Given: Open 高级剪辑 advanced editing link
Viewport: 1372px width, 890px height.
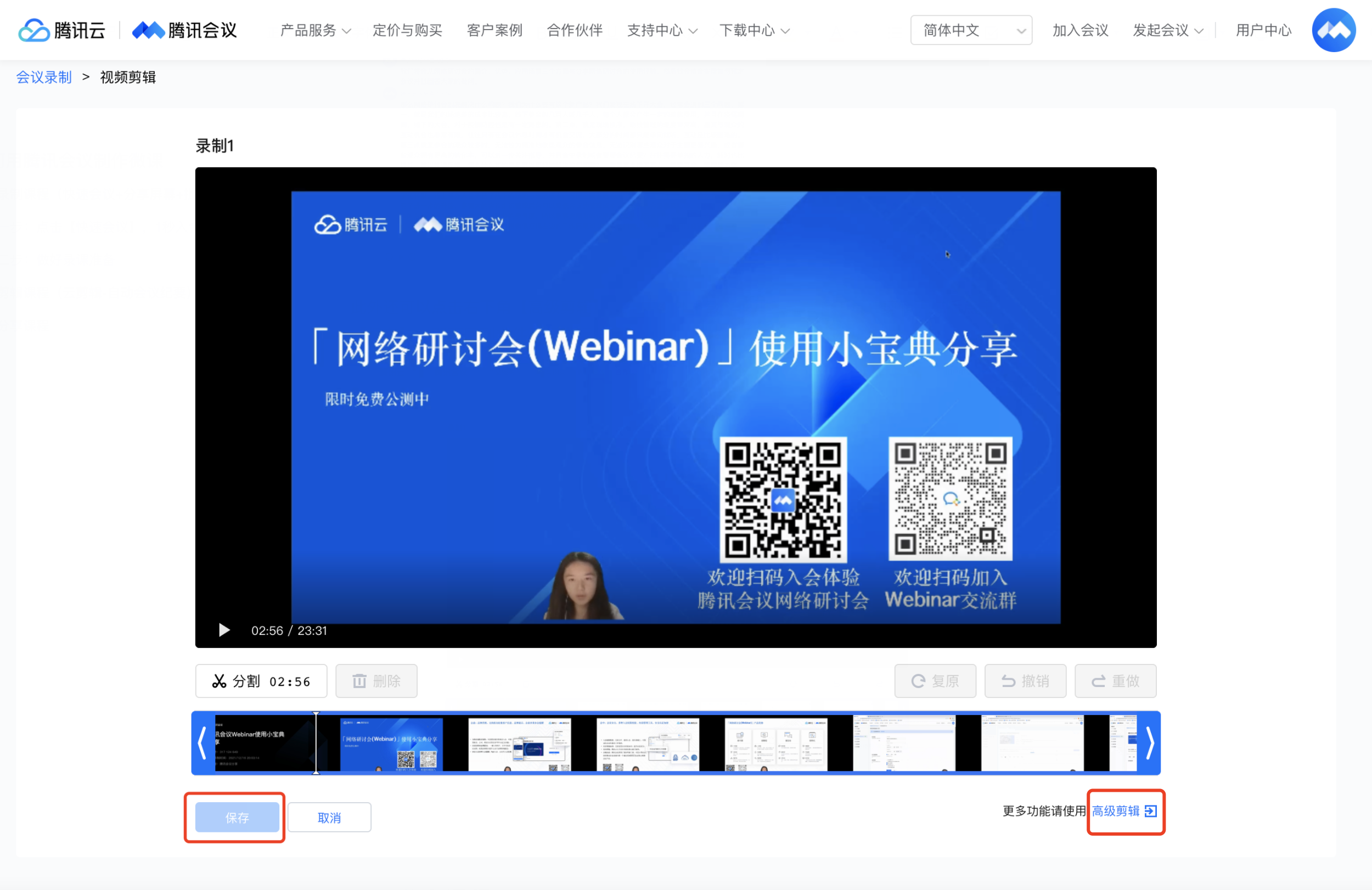Looking at the screenshot, I should [1116, 810].
